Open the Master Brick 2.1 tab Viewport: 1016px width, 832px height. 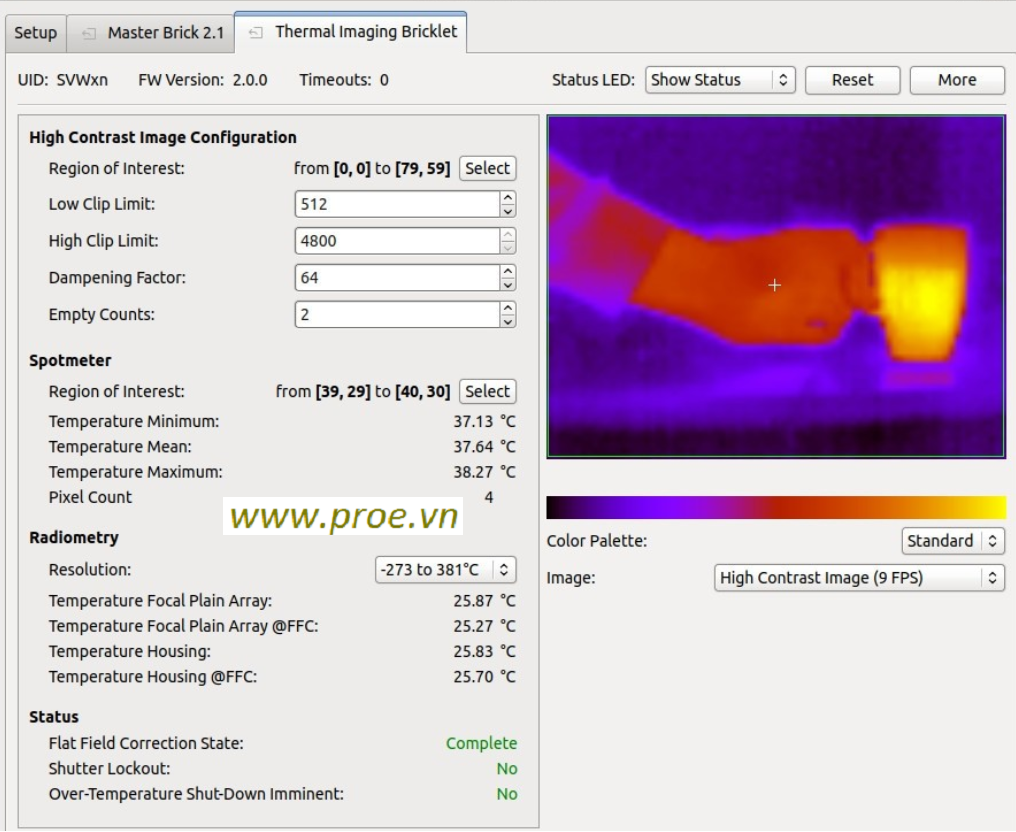(151, 33)
